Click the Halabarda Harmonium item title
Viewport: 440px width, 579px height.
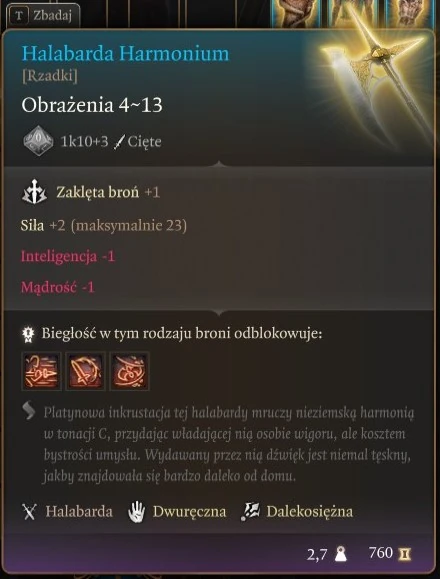[126, 54]
